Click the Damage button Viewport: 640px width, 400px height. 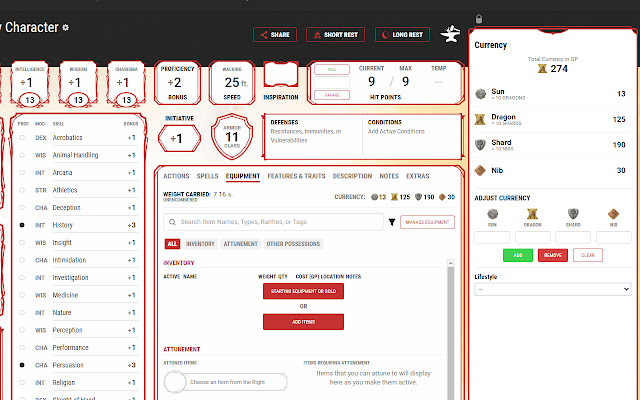pyautogui.click(x=332, y=95)
